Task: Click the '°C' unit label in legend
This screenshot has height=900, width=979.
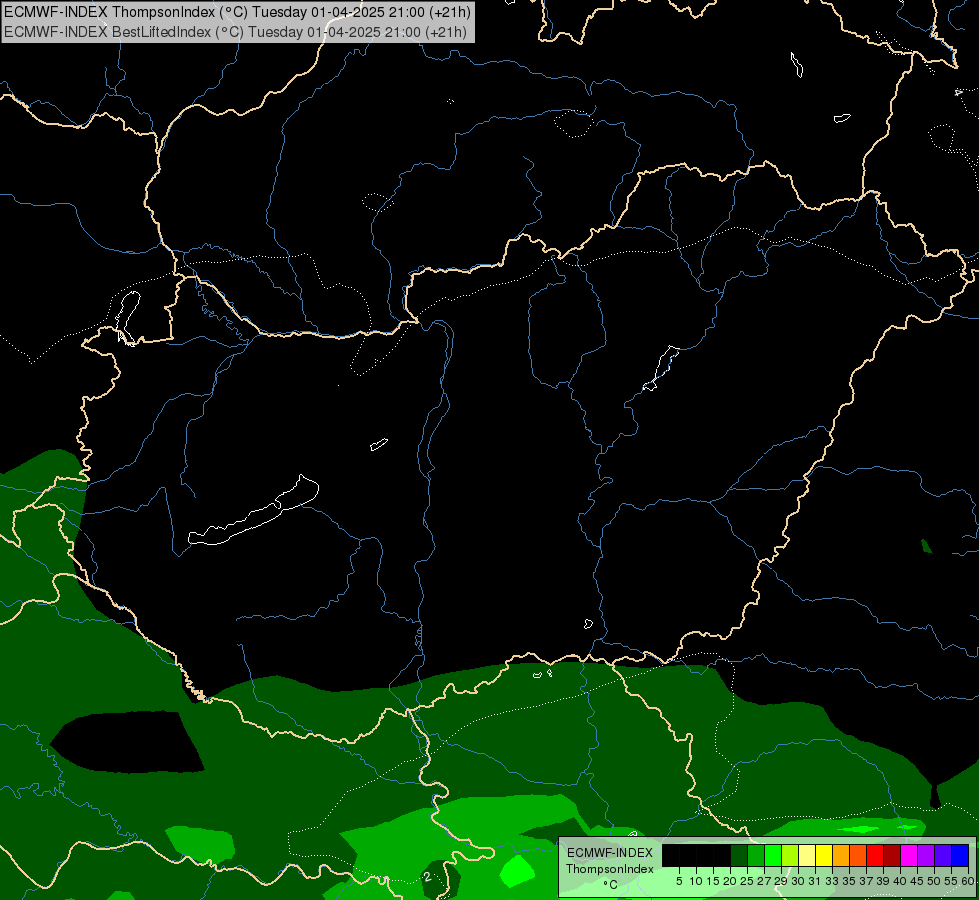Action: click(x=610, y=884)
